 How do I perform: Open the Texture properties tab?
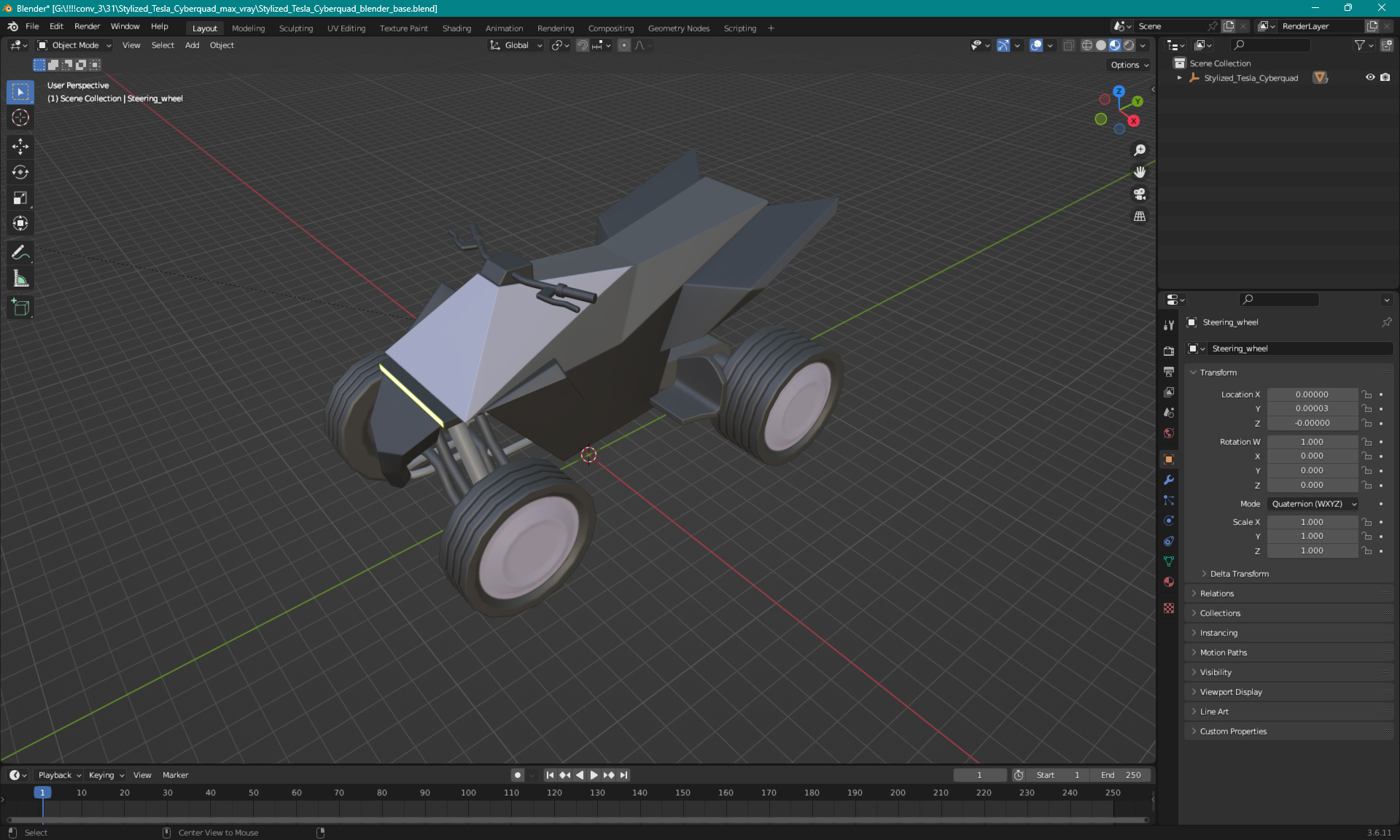tap(1169, 608)
